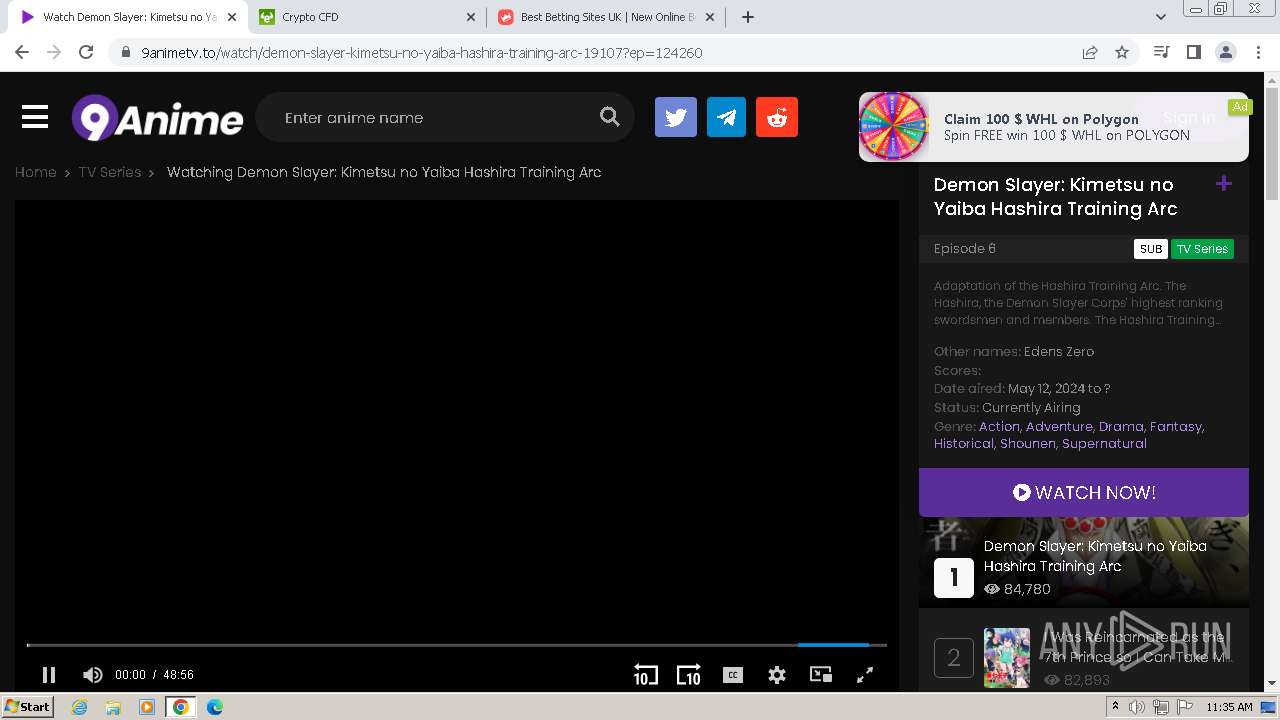This screenshot has height=720, width=1280.
Task: Open the 9Anime Telegram channel
Action: click(x=726, y=118)
